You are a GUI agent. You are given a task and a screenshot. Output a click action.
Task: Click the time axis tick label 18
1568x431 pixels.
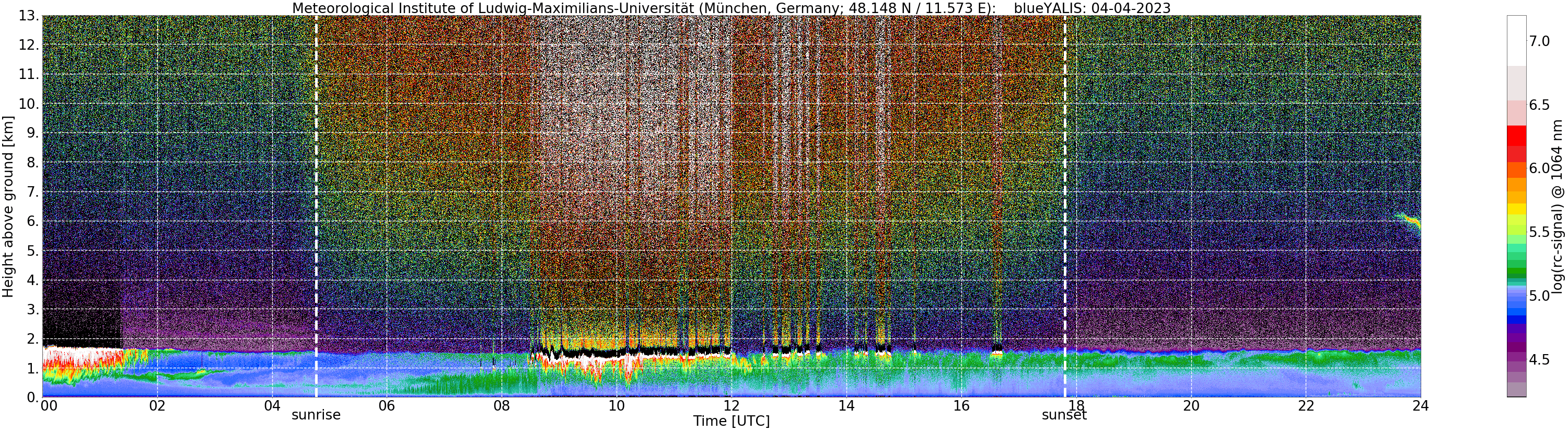click(x=1076, y=406)
